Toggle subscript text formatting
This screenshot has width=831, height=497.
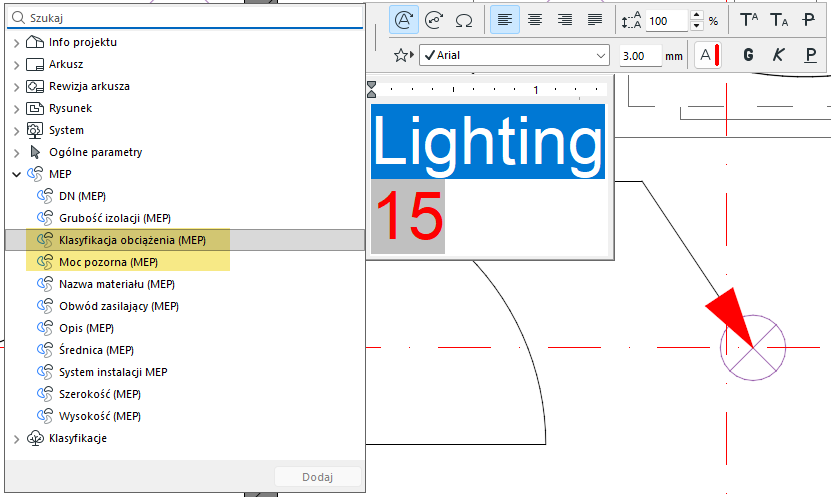779,20
